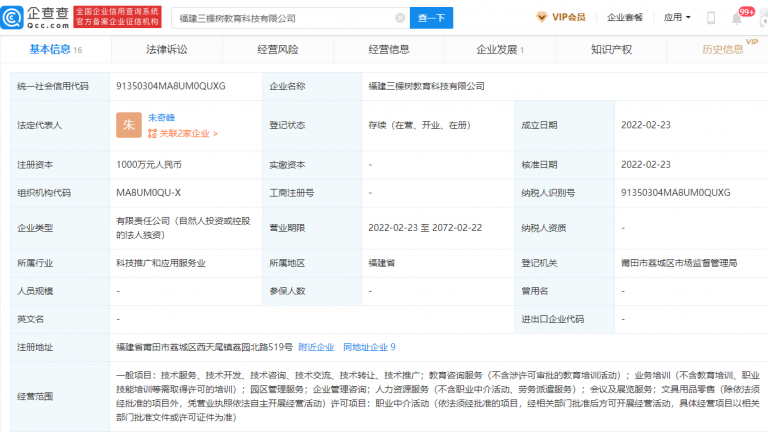Click the VIP会员 link text
The image size is (768, 432).
tap(569, 17)
